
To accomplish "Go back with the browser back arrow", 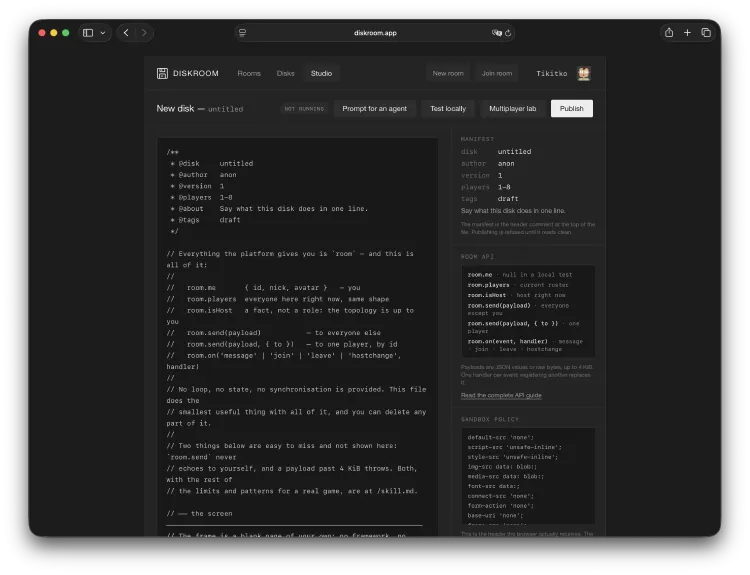I will click(126, 33).
